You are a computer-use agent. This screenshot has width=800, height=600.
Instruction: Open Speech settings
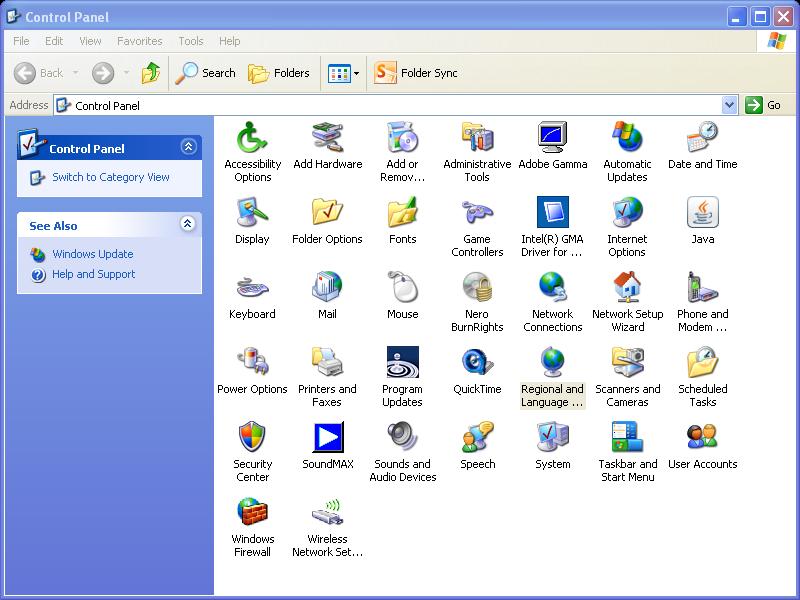pyautogui.click(x=478, y=445)
